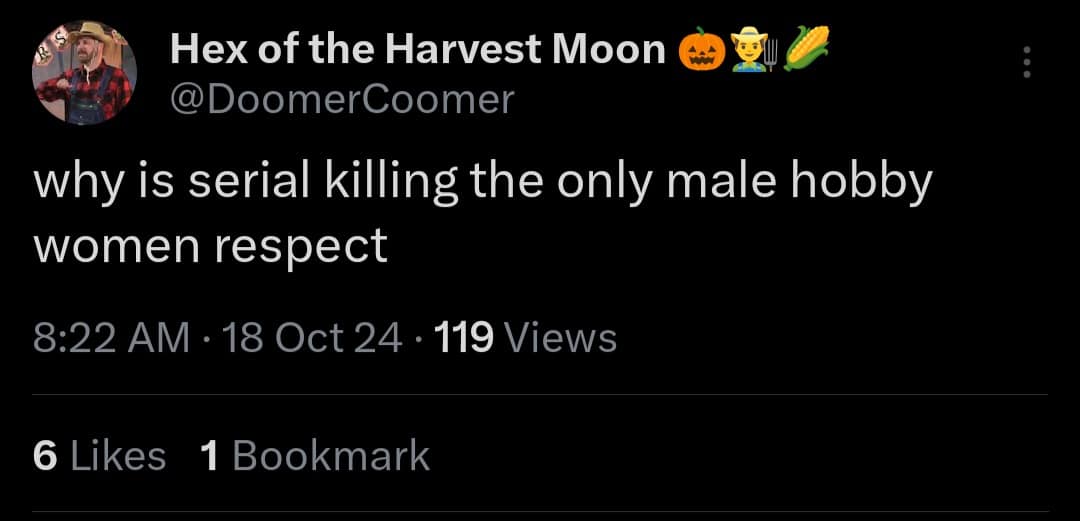Viewport: 1080px width, 521px height.
Task: Click the number 6 likes count
Action: point(44,456)
